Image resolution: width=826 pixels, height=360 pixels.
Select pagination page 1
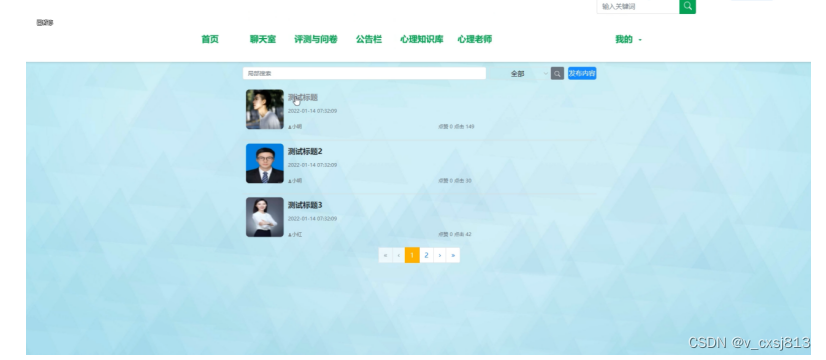(x=412, y=255)
